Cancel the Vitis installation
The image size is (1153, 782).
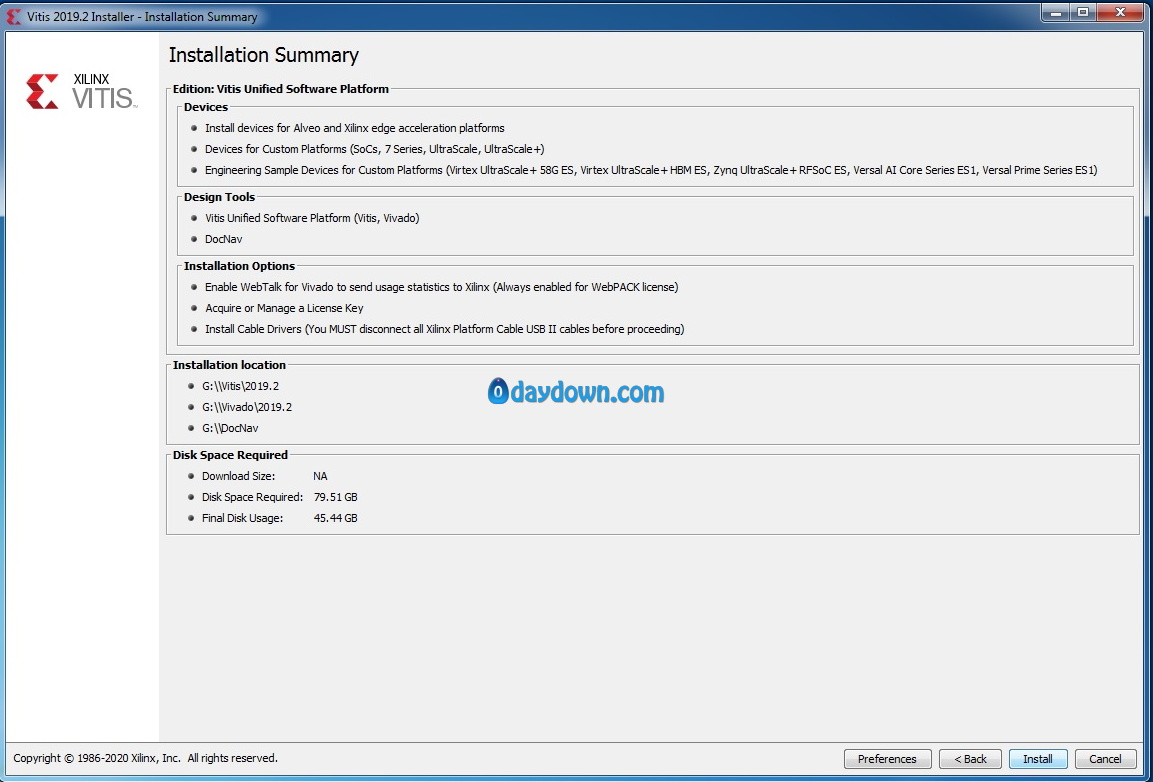[1105, 758]
